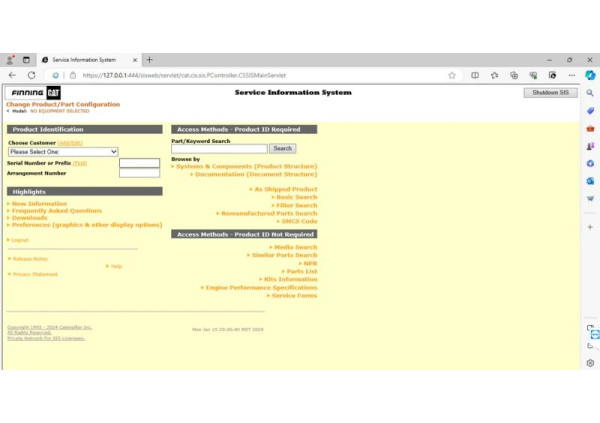Click the Shutdown SIS button
Image resolution: width=600 pixels, height=423 pixels.
click(550, 93)
